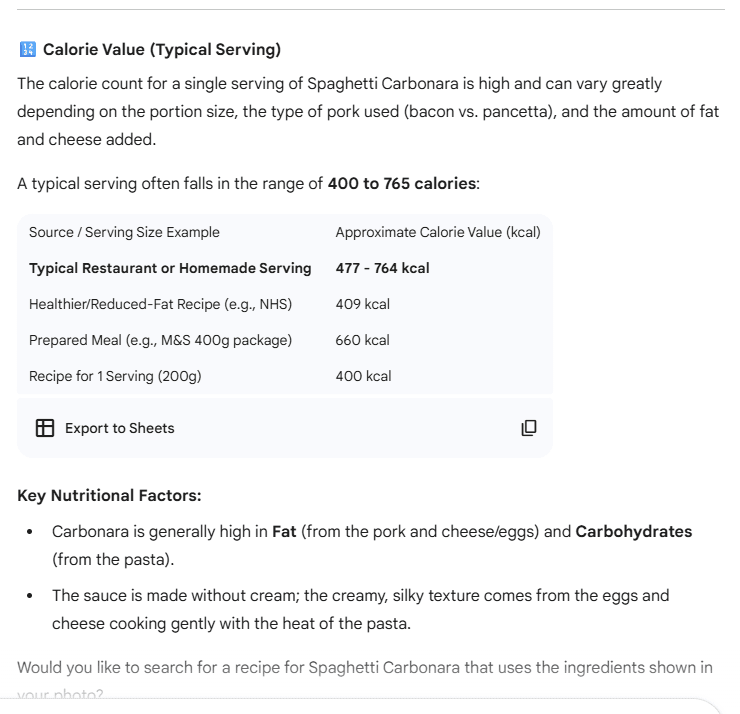Click the '409 kcal' value cell
This screenshot has width=740, height=714.
tap(362, 304)
